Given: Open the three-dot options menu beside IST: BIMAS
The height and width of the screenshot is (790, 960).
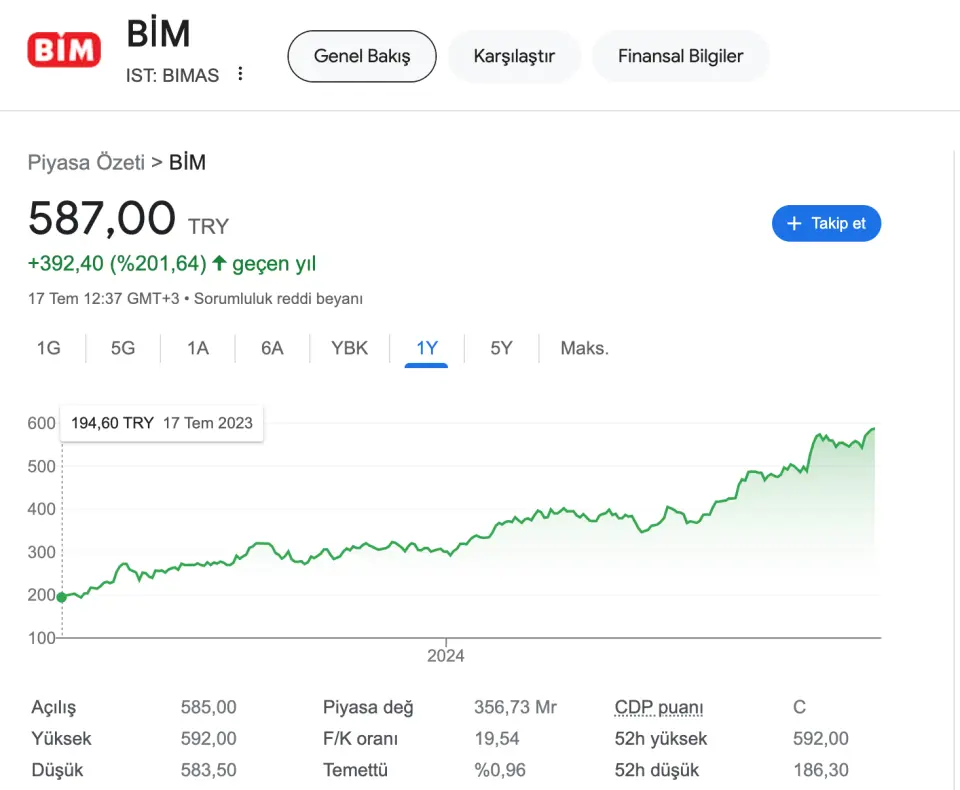Looking at the screenshot, I should [x=240, y=74].
